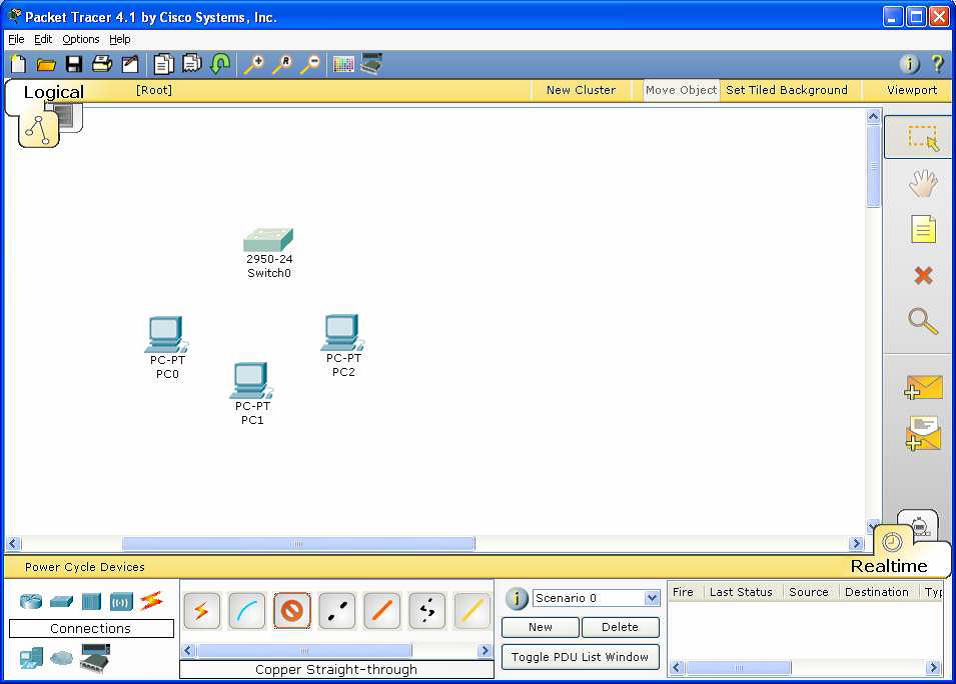
Task: Select the Realtime mode tab
Action: coord(888,566)
